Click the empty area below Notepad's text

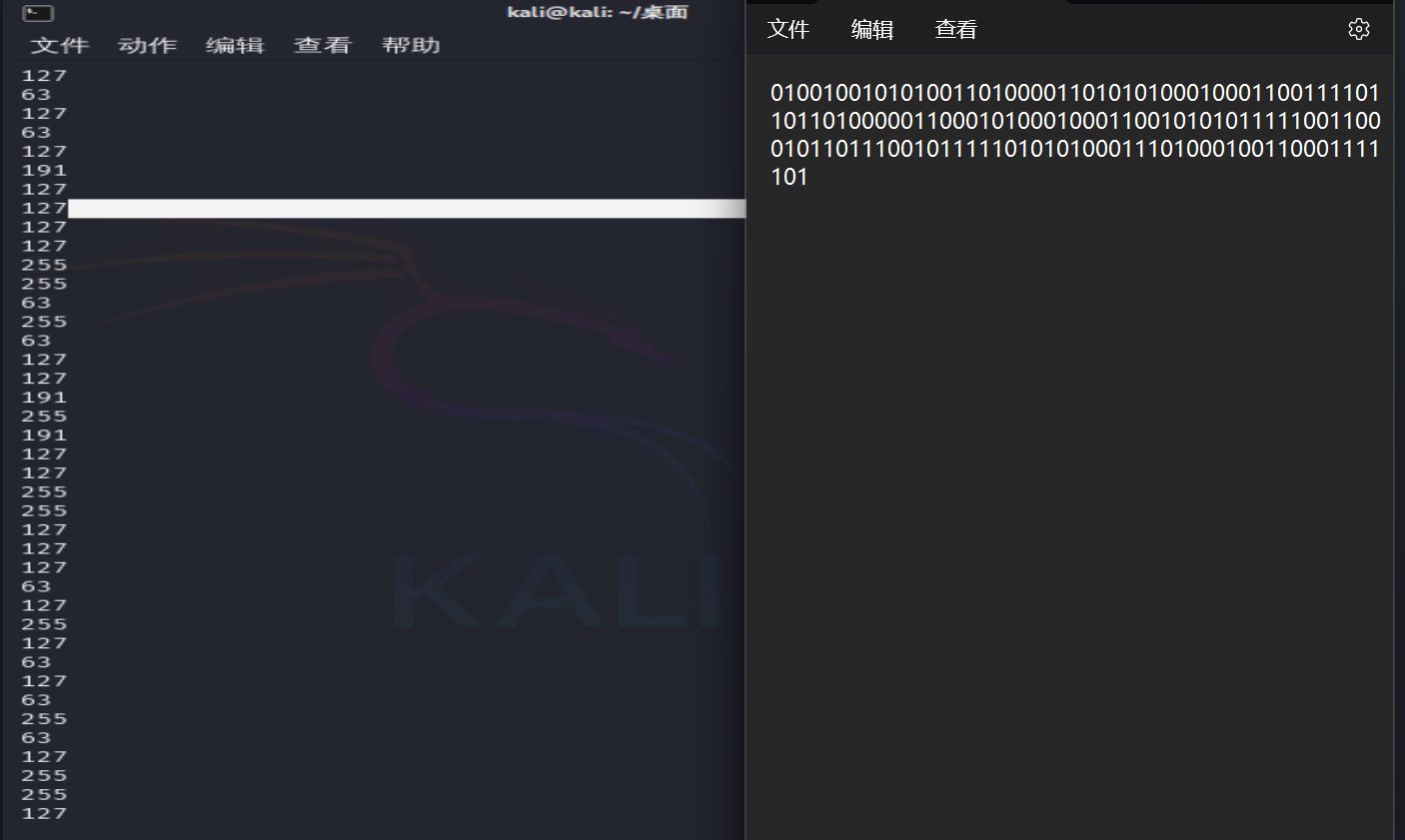click(x=1069, y=499)
